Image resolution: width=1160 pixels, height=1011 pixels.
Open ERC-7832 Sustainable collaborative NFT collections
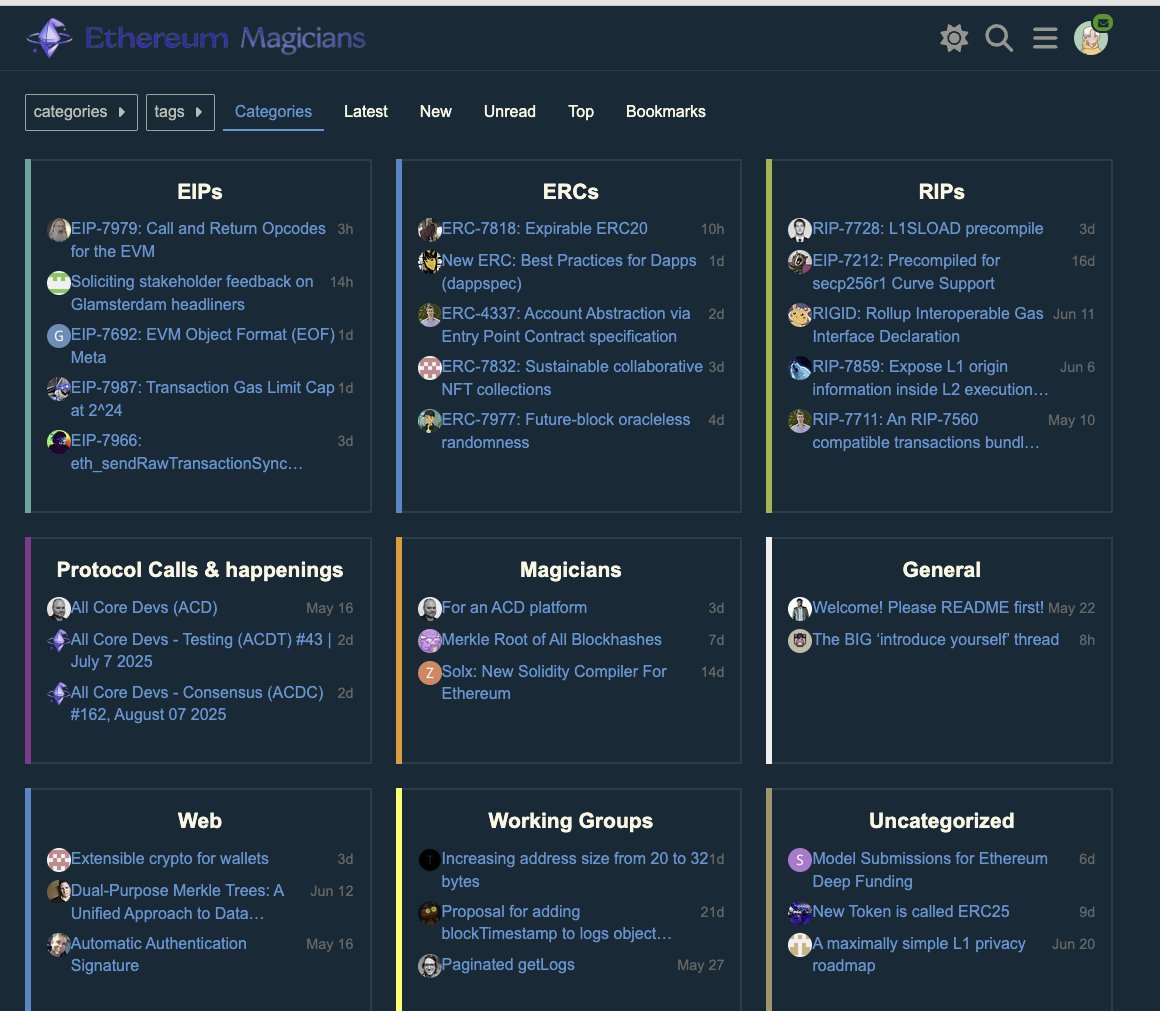tap(572, 378)
